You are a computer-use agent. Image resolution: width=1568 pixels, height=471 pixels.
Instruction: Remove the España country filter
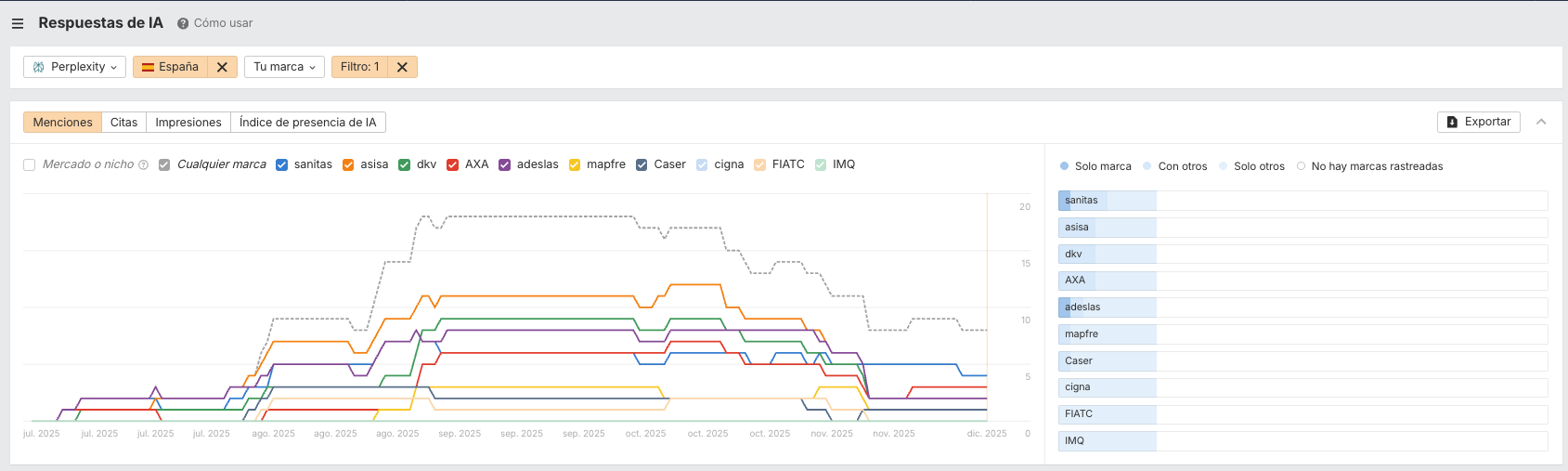click(222, 67)
